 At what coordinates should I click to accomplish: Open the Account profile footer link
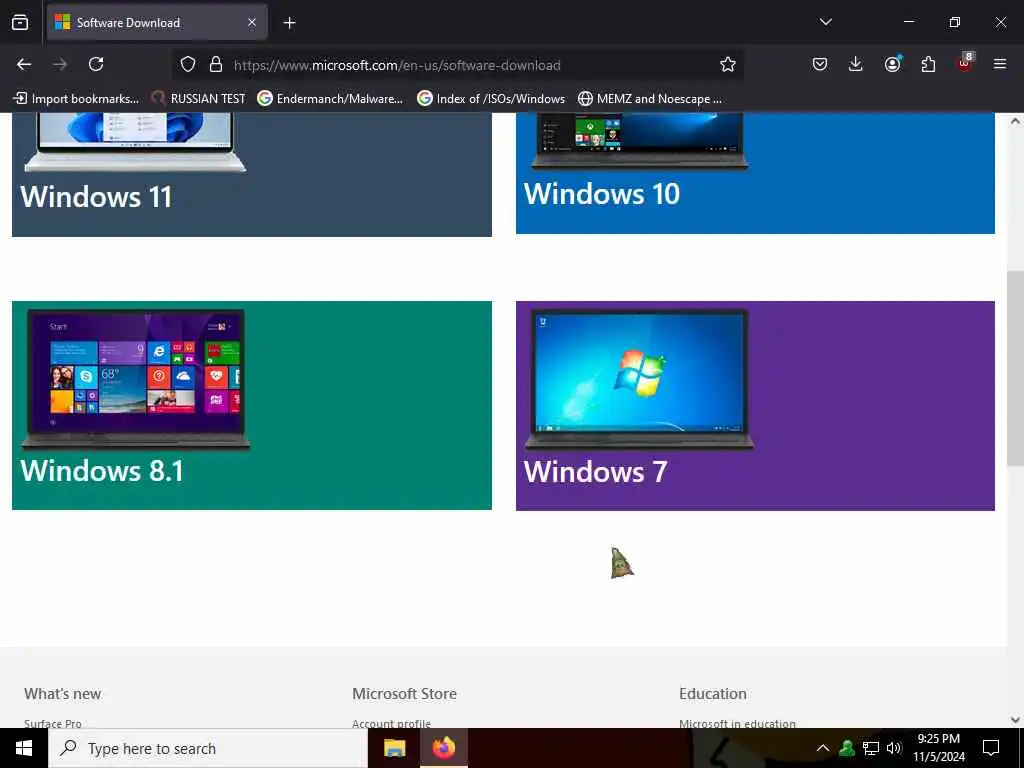pos(391,723)
